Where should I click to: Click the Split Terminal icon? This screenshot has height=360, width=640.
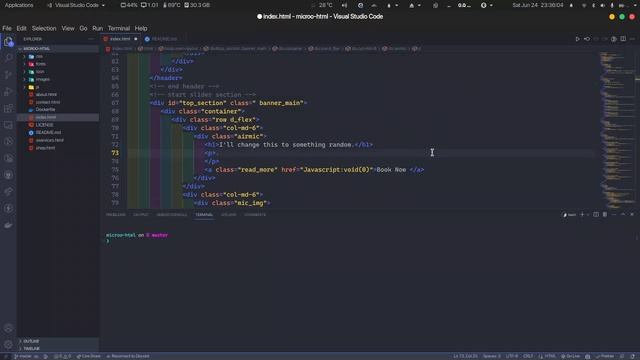(x=596, y=215)
